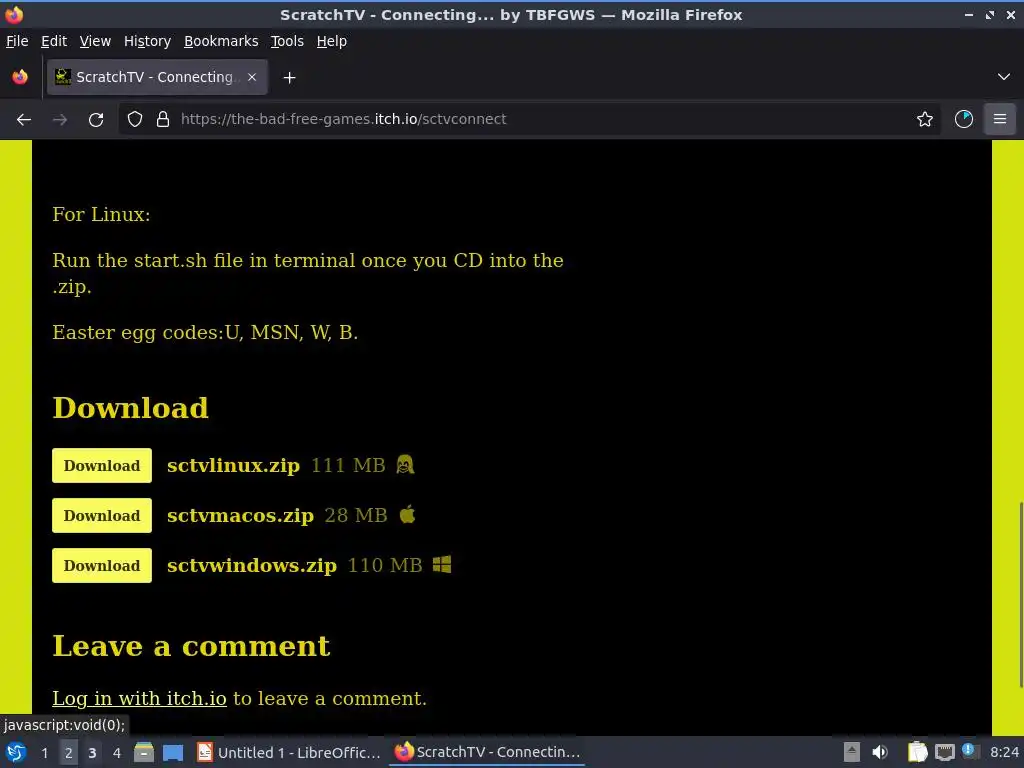
Task: Click the forward navigation arrow
Action: point(60,120)
